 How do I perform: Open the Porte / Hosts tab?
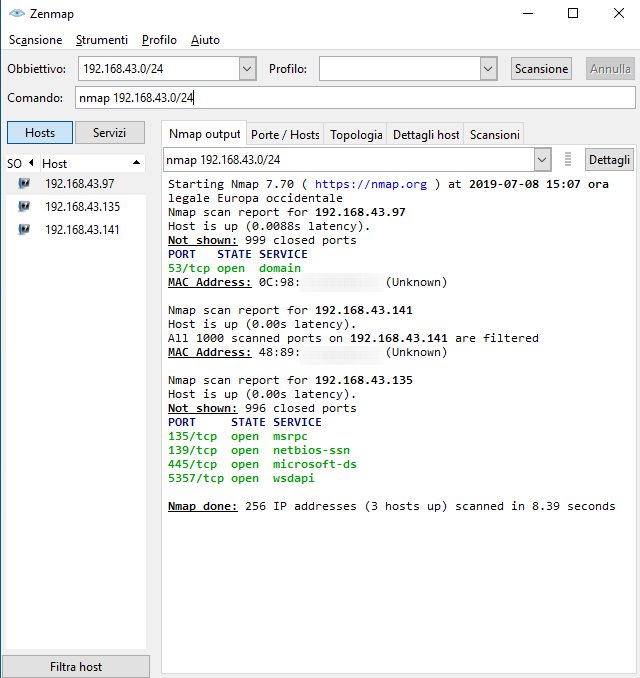pyautogui.click(x=285, y=134)
